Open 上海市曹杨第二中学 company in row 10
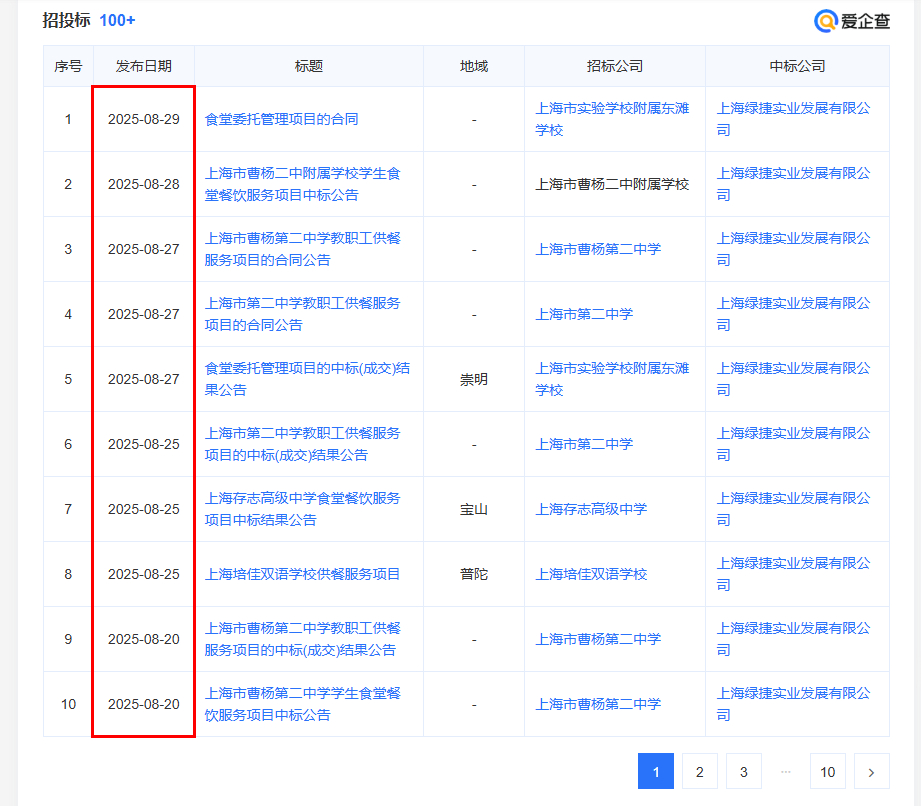Screen dimensions: 921x806 tap(598, 704)
